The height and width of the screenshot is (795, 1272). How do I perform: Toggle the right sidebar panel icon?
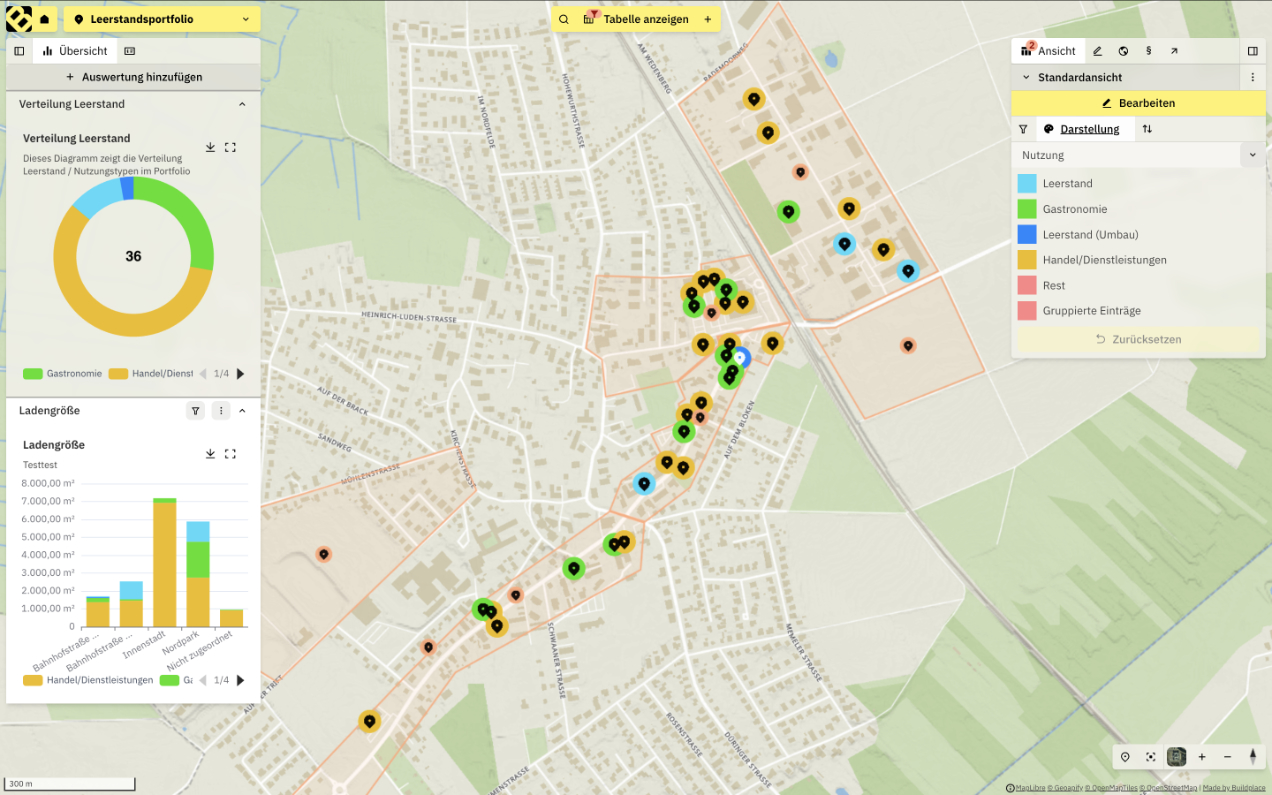(1253, 51)
